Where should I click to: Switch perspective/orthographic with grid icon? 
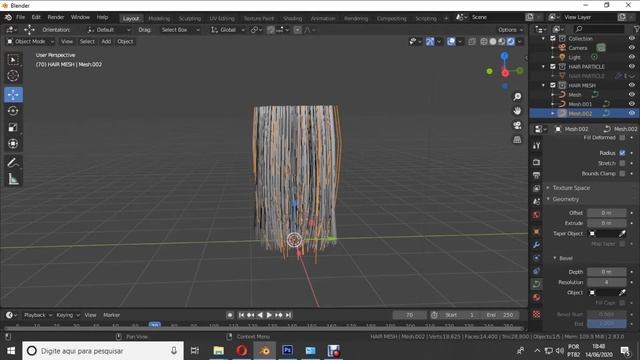517,140
